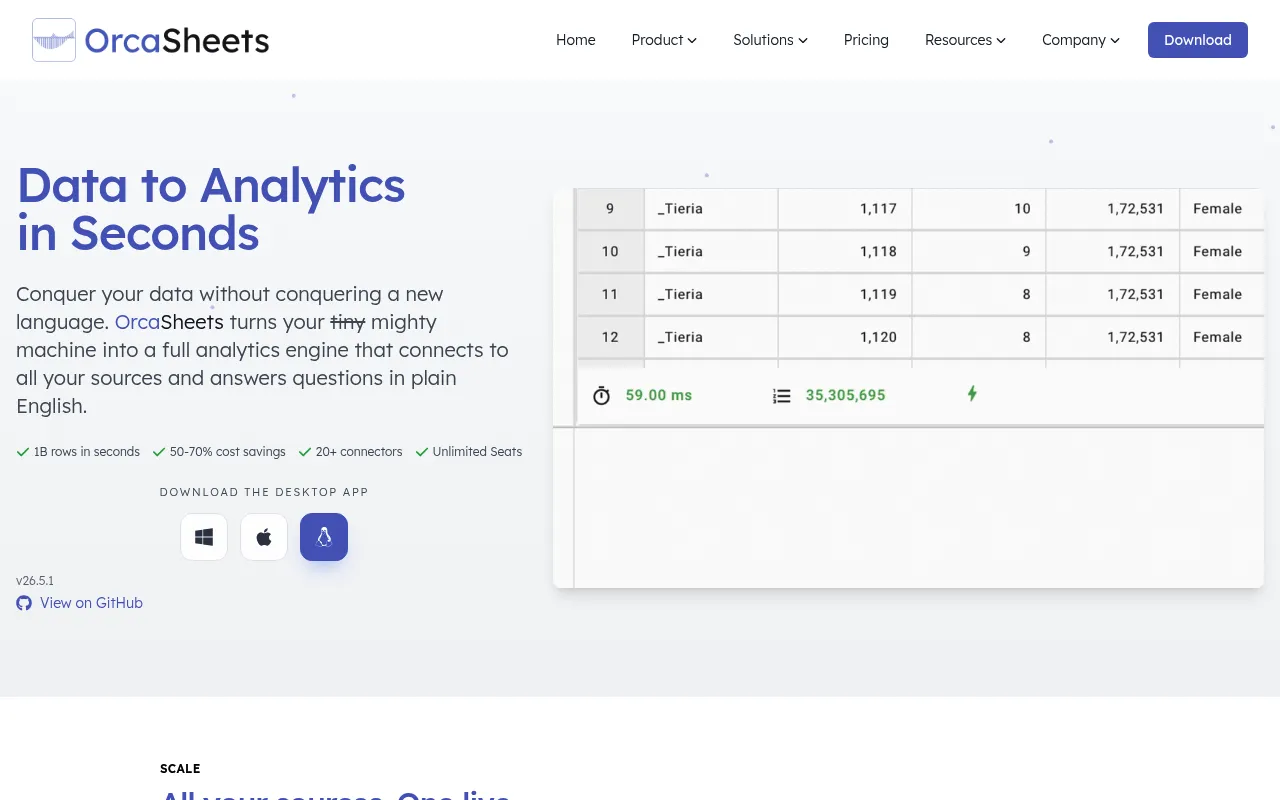Go to the Home menu item

click(576, 40)
